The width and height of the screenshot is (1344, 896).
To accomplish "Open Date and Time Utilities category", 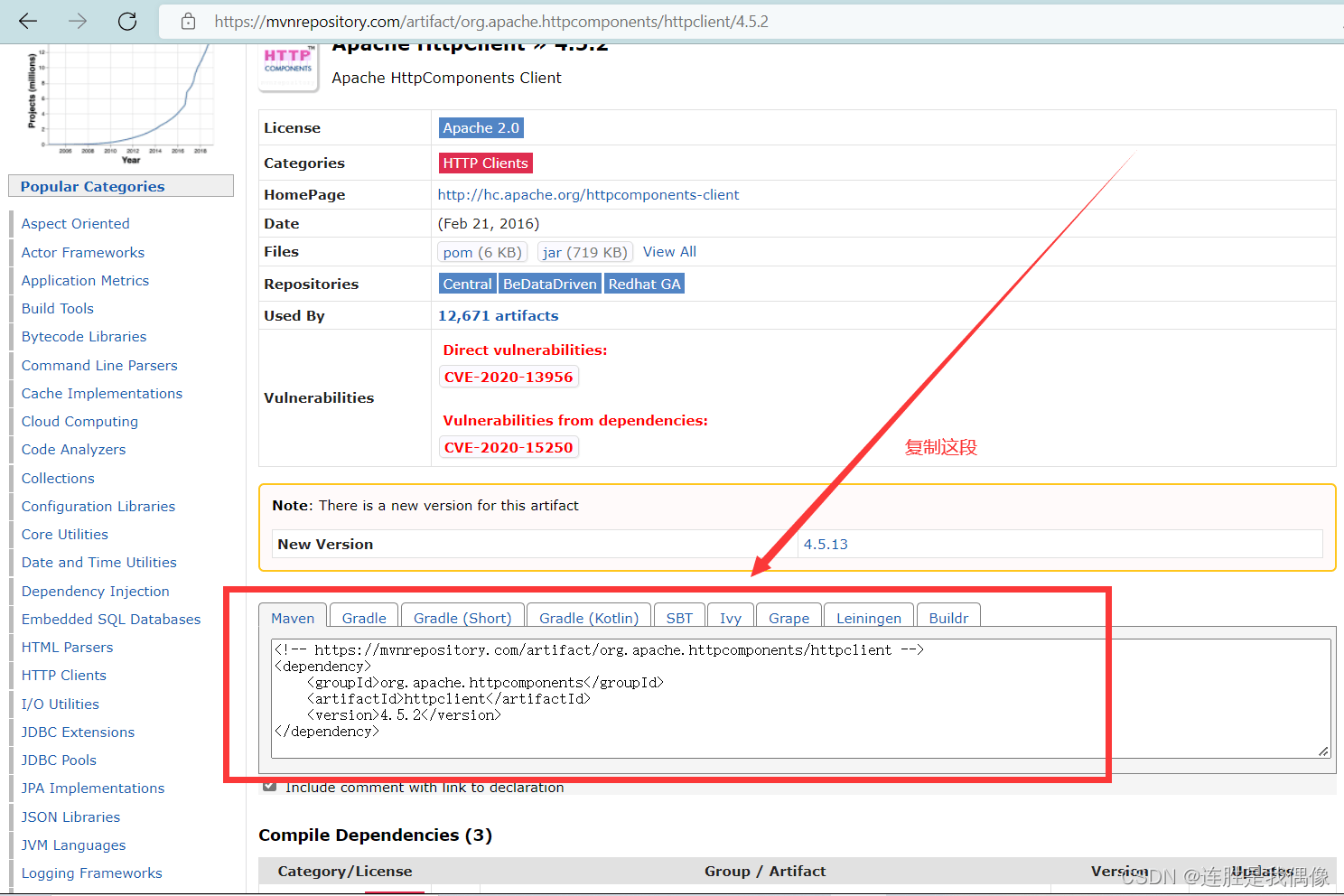I will tap(99, 563).
